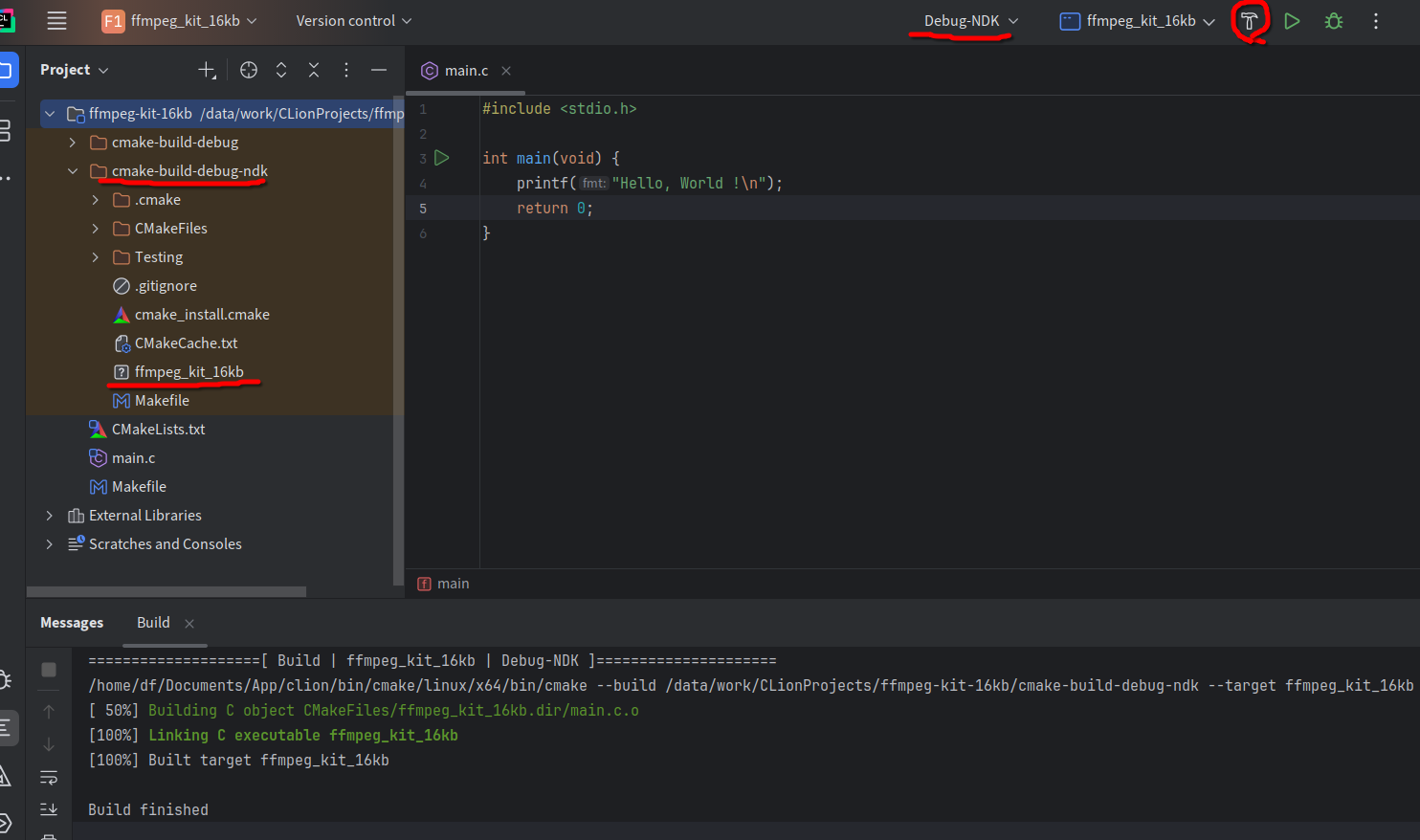Expand the CMakeFiles folder

[x=95, y=229]
